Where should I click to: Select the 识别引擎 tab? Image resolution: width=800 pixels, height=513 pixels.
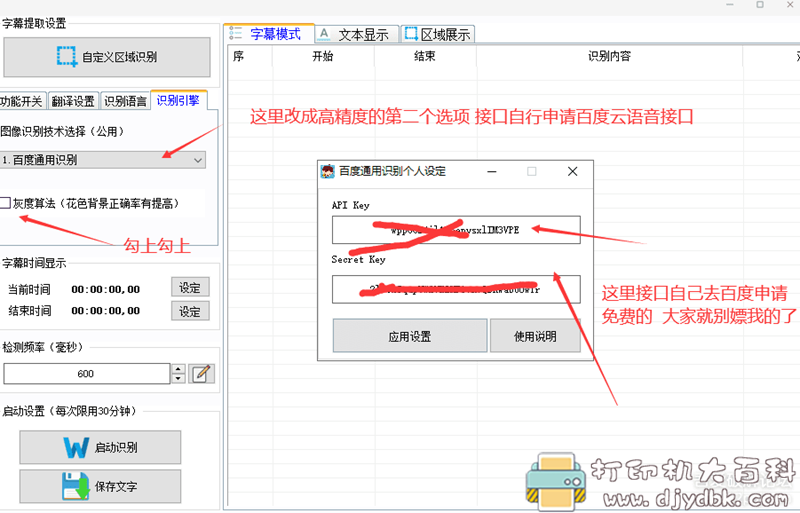[x=178, y=100]
